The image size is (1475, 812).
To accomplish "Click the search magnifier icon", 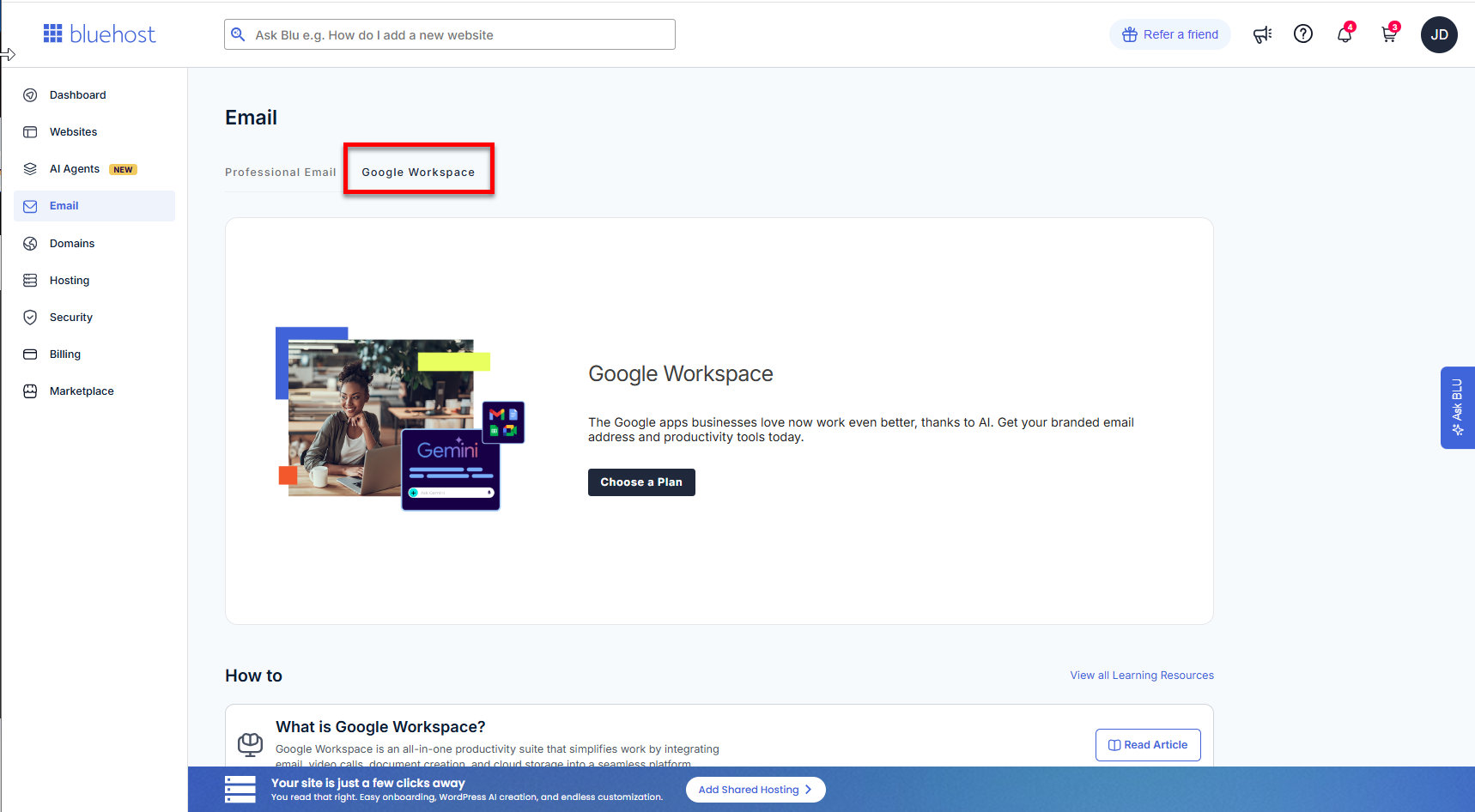I will [239, 34].
